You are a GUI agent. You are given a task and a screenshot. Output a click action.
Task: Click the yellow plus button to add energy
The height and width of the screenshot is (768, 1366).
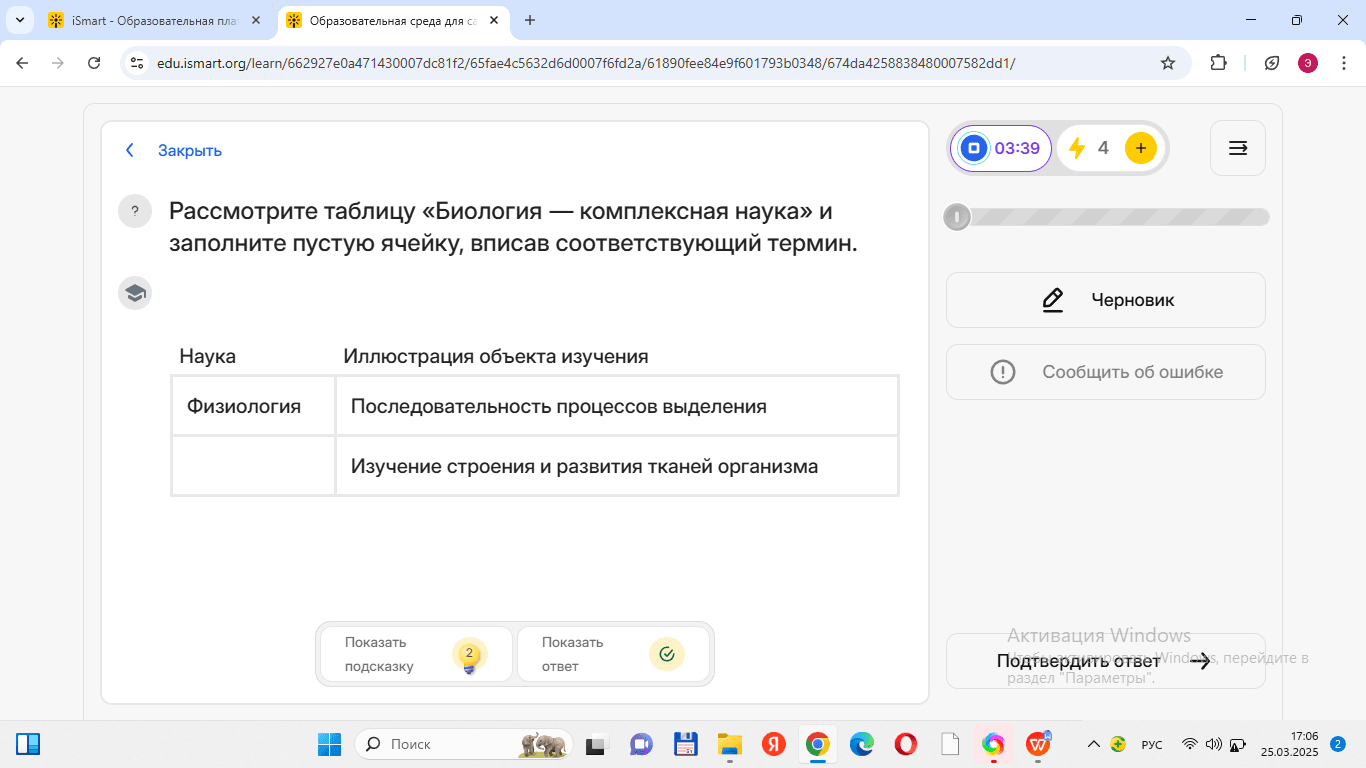pyautogui.click(x=1141, y=149)
